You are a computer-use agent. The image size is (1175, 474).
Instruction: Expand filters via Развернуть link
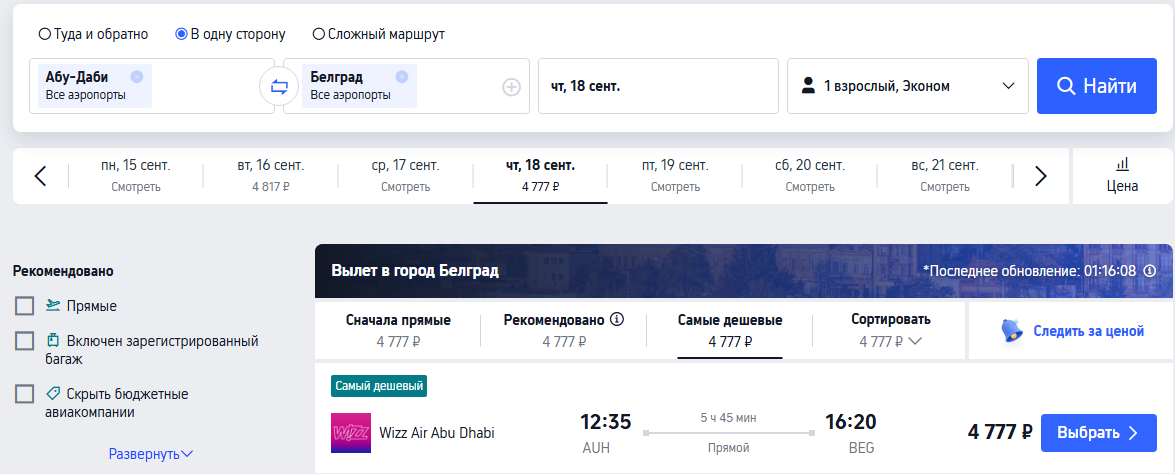coord(151,454)
